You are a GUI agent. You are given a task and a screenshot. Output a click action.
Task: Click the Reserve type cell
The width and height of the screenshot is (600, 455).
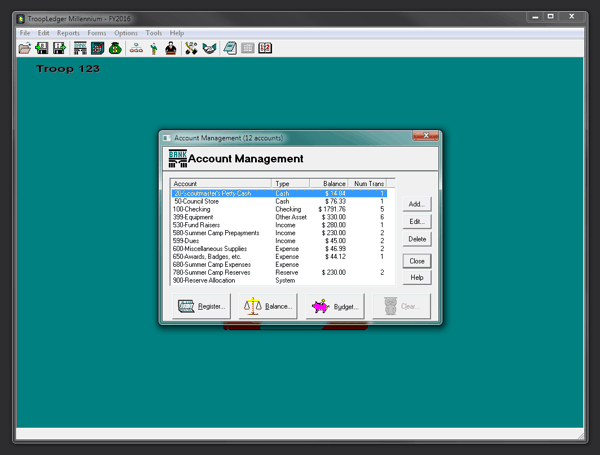(287, 272)
